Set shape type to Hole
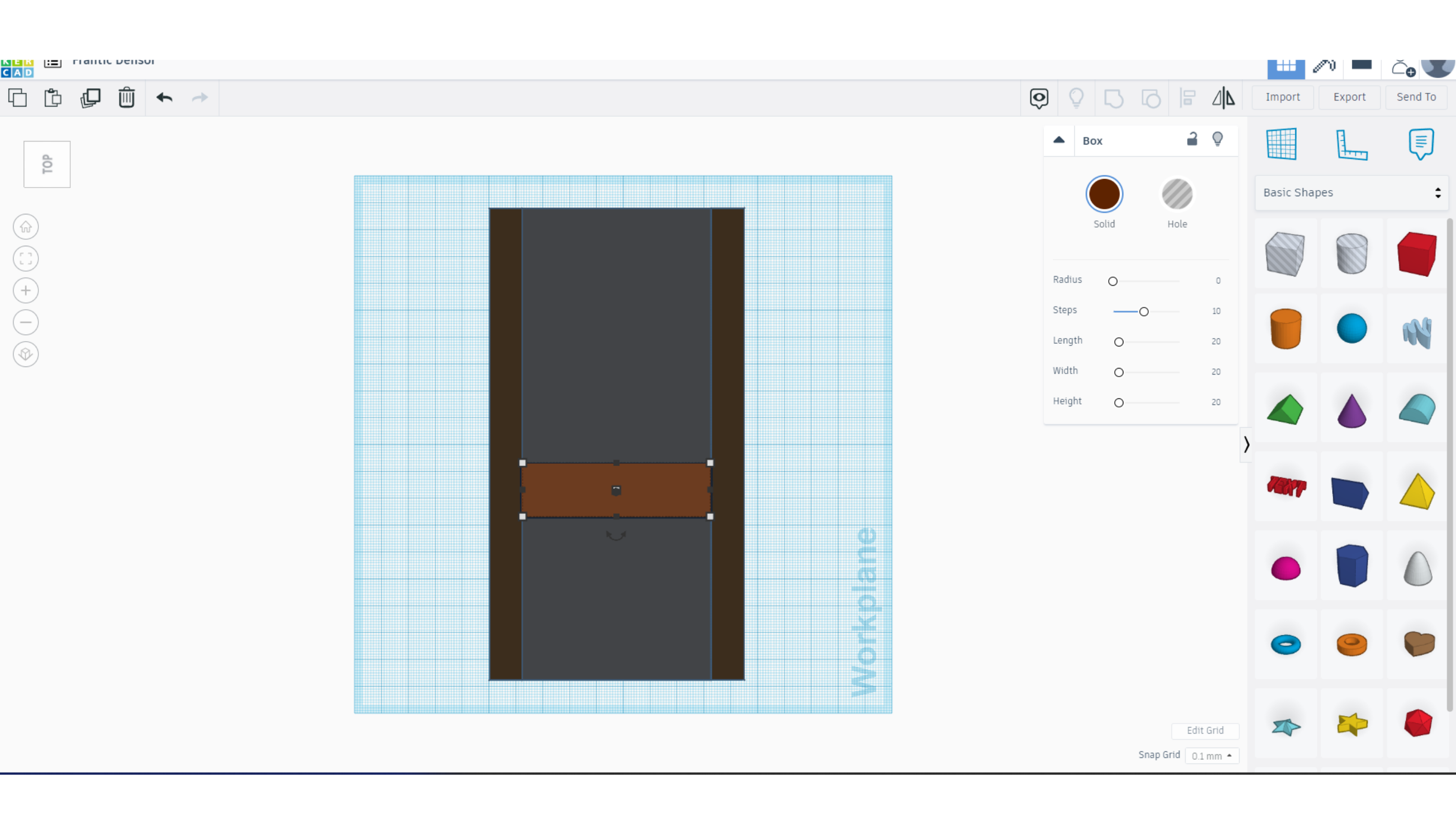The image size is (1456, 819). tap(1177, 195)
